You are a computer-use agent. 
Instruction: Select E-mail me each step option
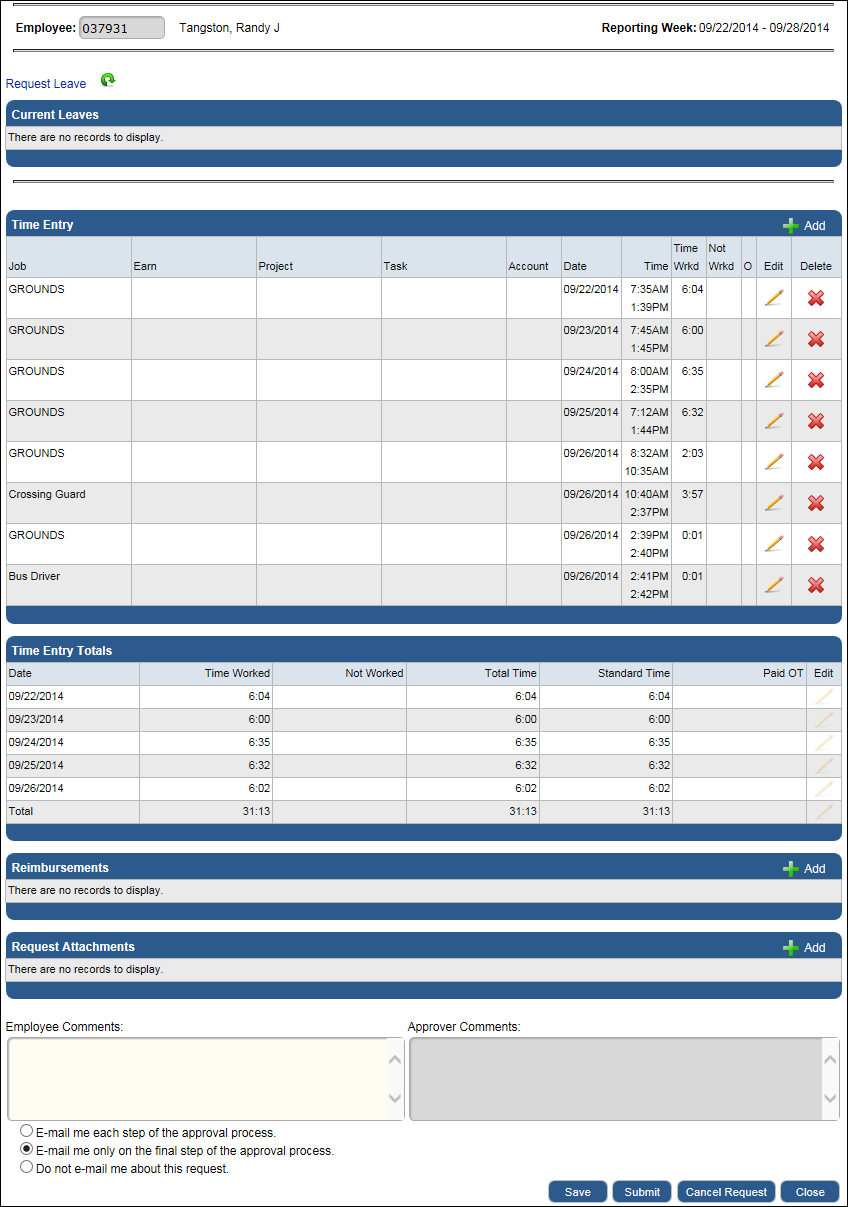click(x=27, y=1132)
